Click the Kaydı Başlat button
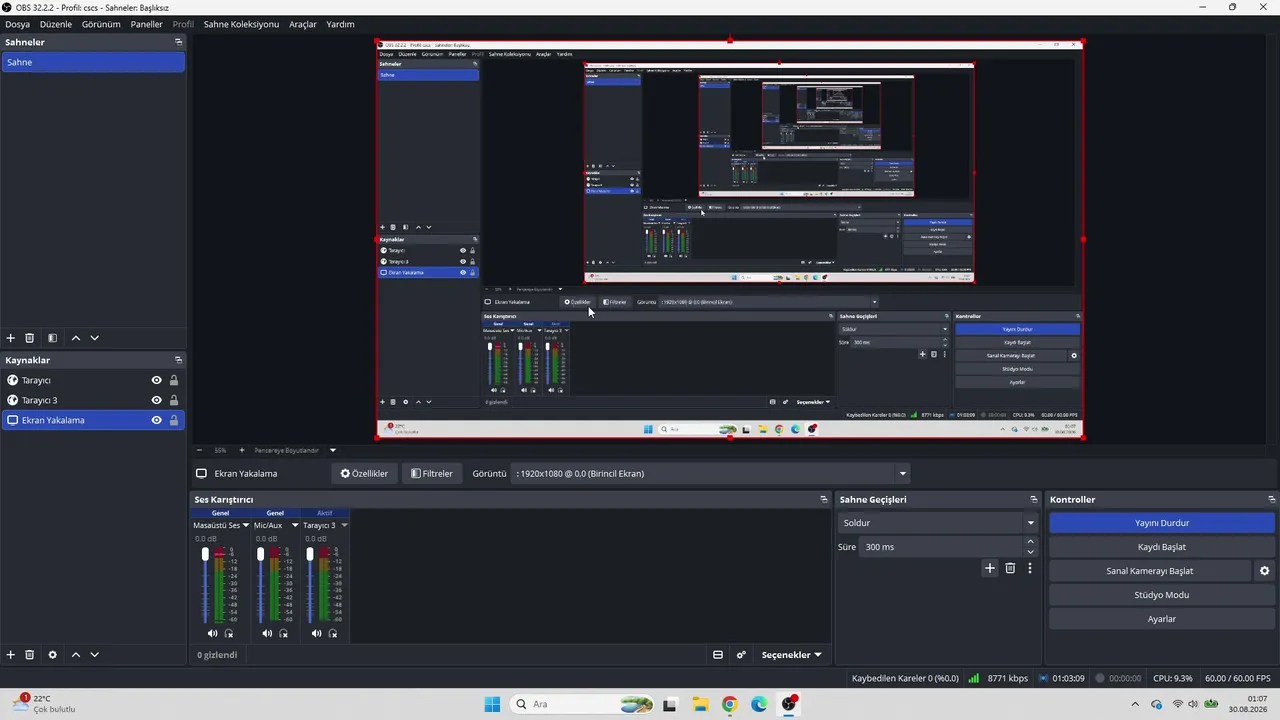1280x720 pixels. tap(1162, 547)
